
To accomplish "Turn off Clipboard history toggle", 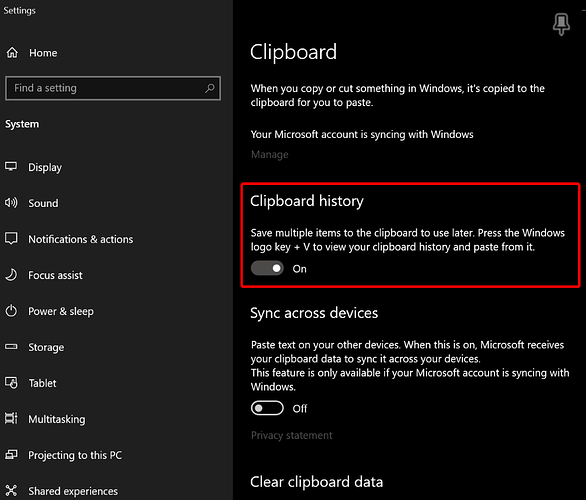I will click(x=267, y=268).
